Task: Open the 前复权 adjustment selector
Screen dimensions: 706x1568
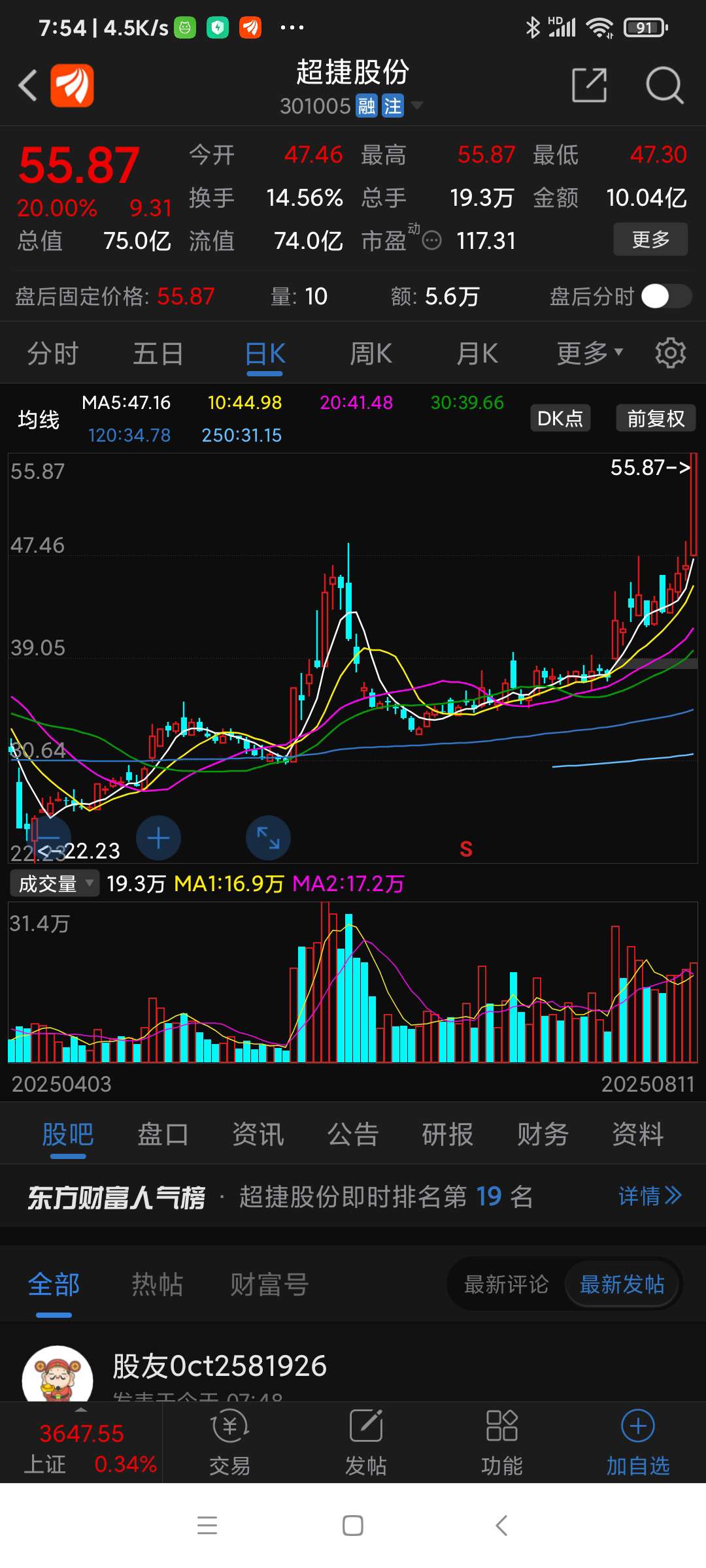Action: point(656,418)
